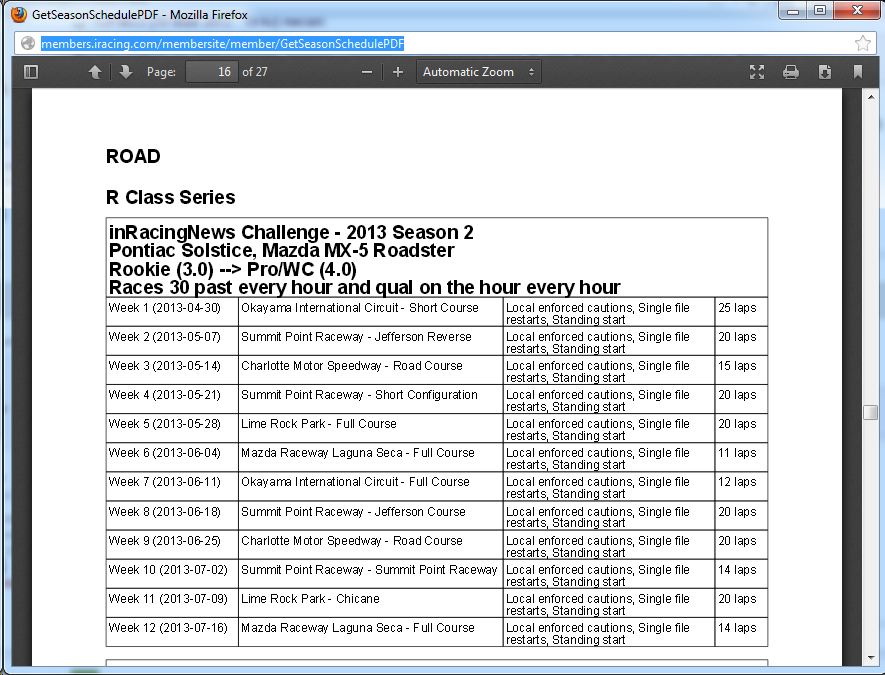
Task: Open the Automatic Zoom dropdown
Action: [x=478, y=72]
